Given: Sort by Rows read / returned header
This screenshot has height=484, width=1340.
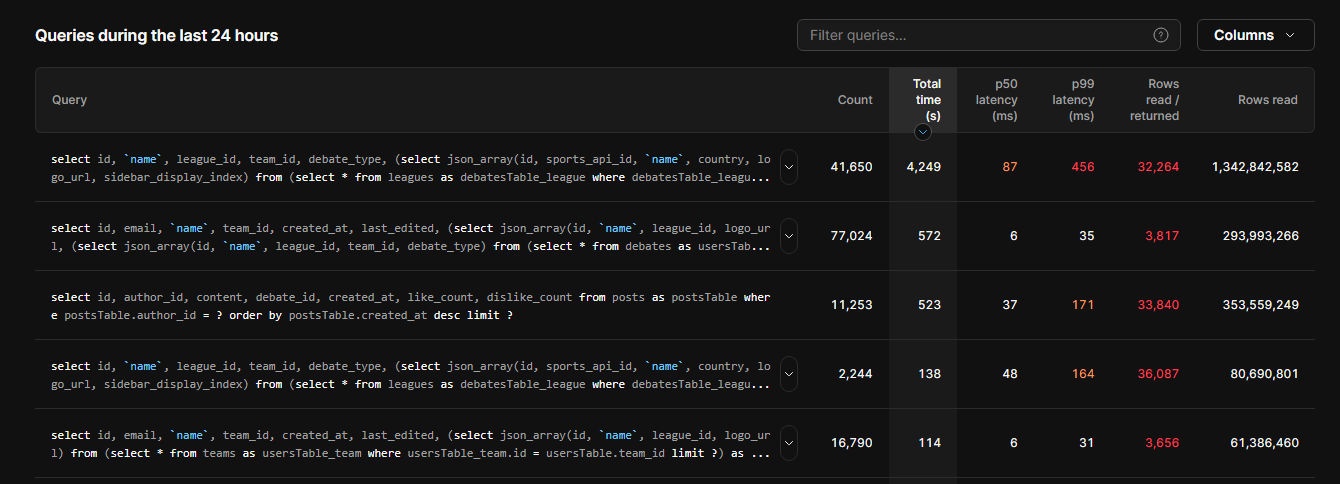Looking at the screenshot, I should coord(1155,100).
